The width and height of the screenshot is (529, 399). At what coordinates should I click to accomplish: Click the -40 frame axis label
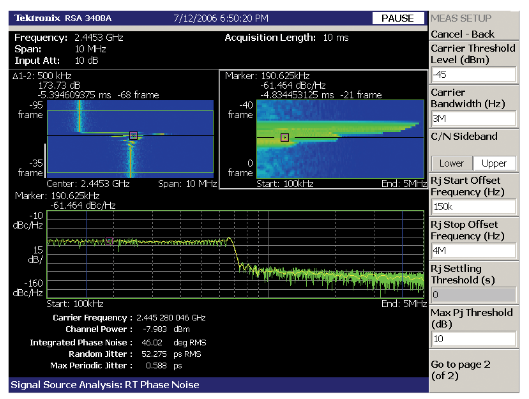click(241, 110)
